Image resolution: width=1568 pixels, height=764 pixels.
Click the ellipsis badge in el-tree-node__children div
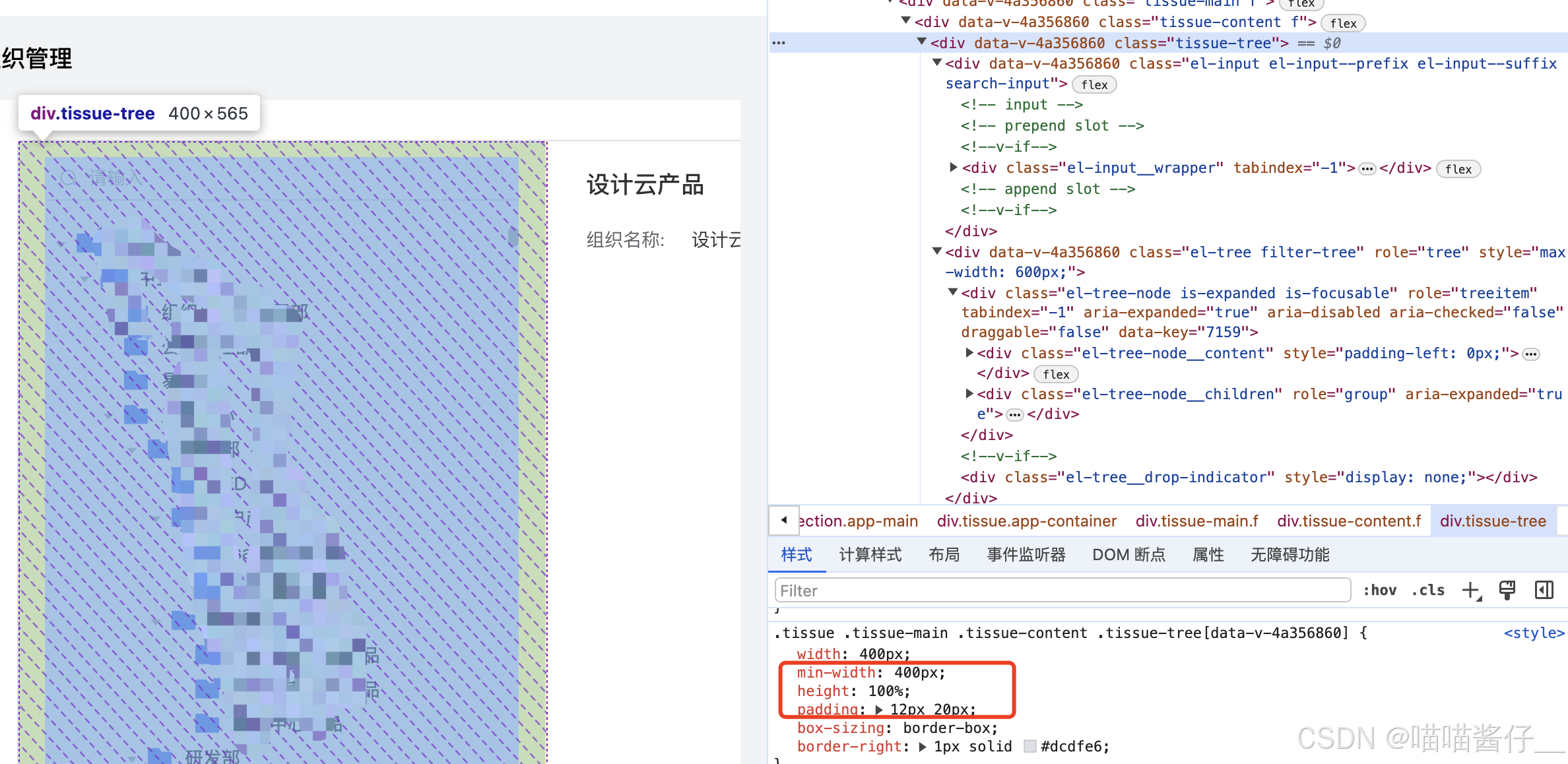pos(1015,415)
